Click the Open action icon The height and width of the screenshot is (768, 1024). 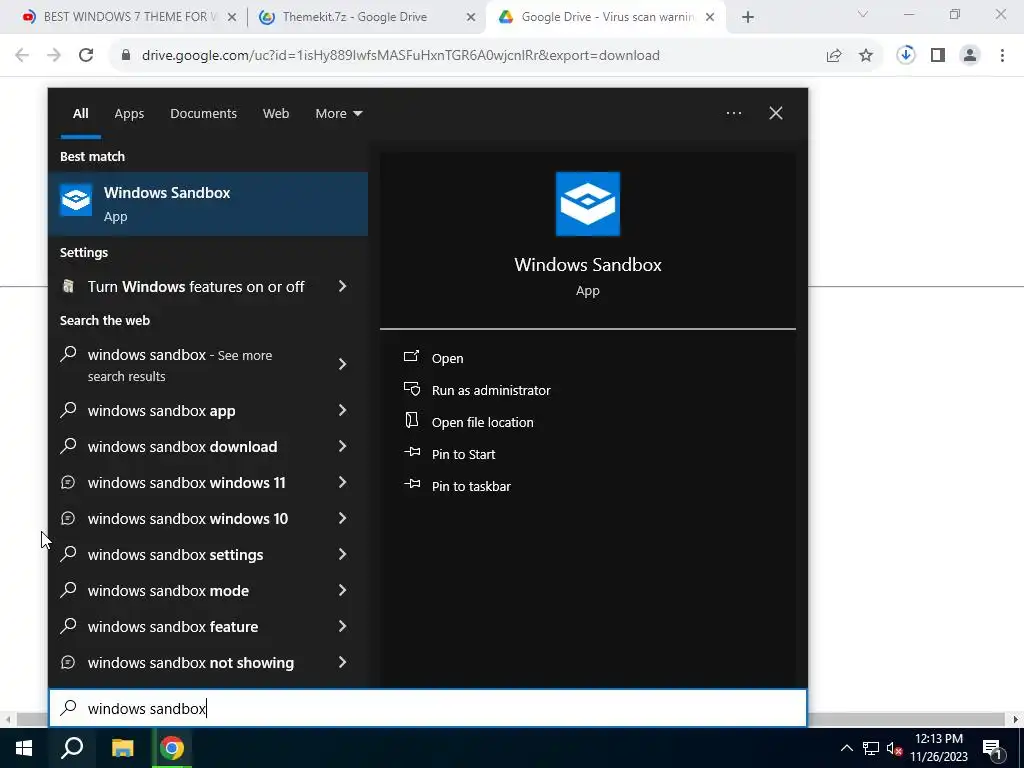click(411, 357)
